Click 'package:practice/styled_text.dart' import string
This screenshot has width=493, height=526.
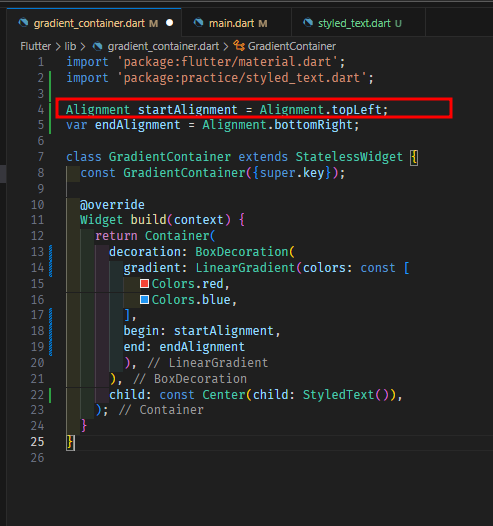pyautogui.click(x=241, y=78)
